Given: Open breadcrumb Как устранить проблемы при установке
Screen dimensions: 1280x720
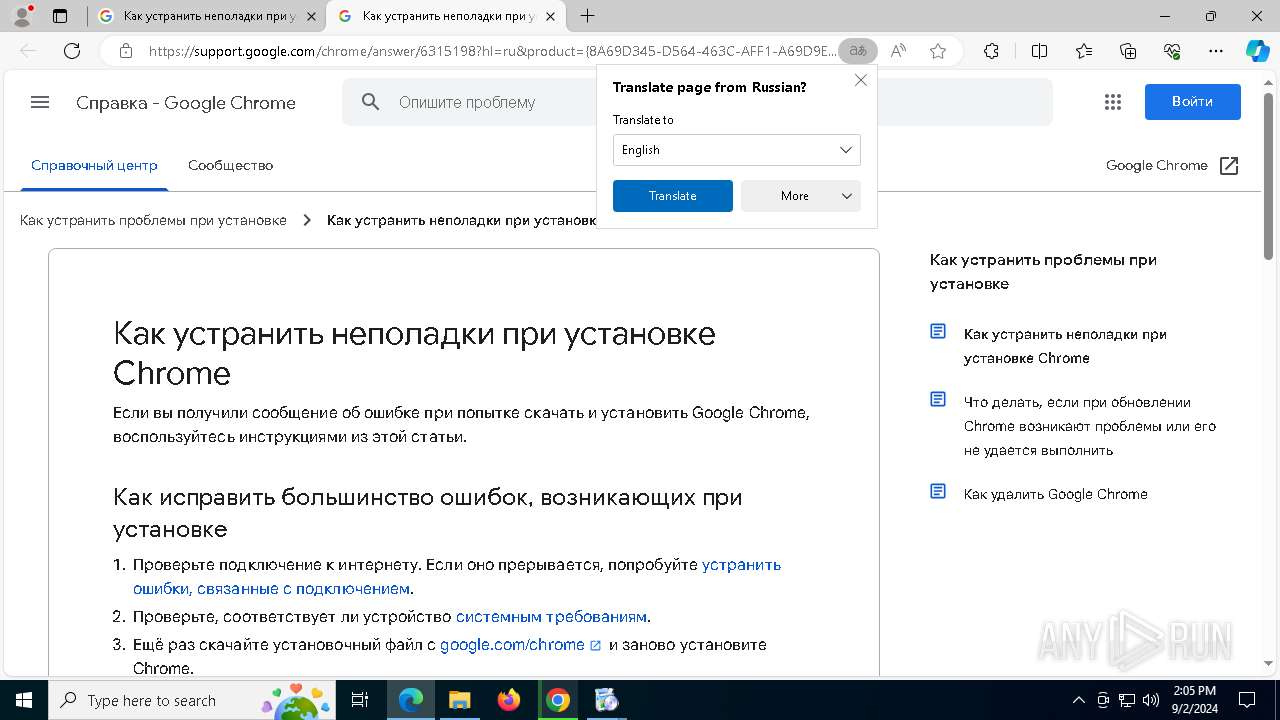Looking at the screenshot, I should (153, 220).
